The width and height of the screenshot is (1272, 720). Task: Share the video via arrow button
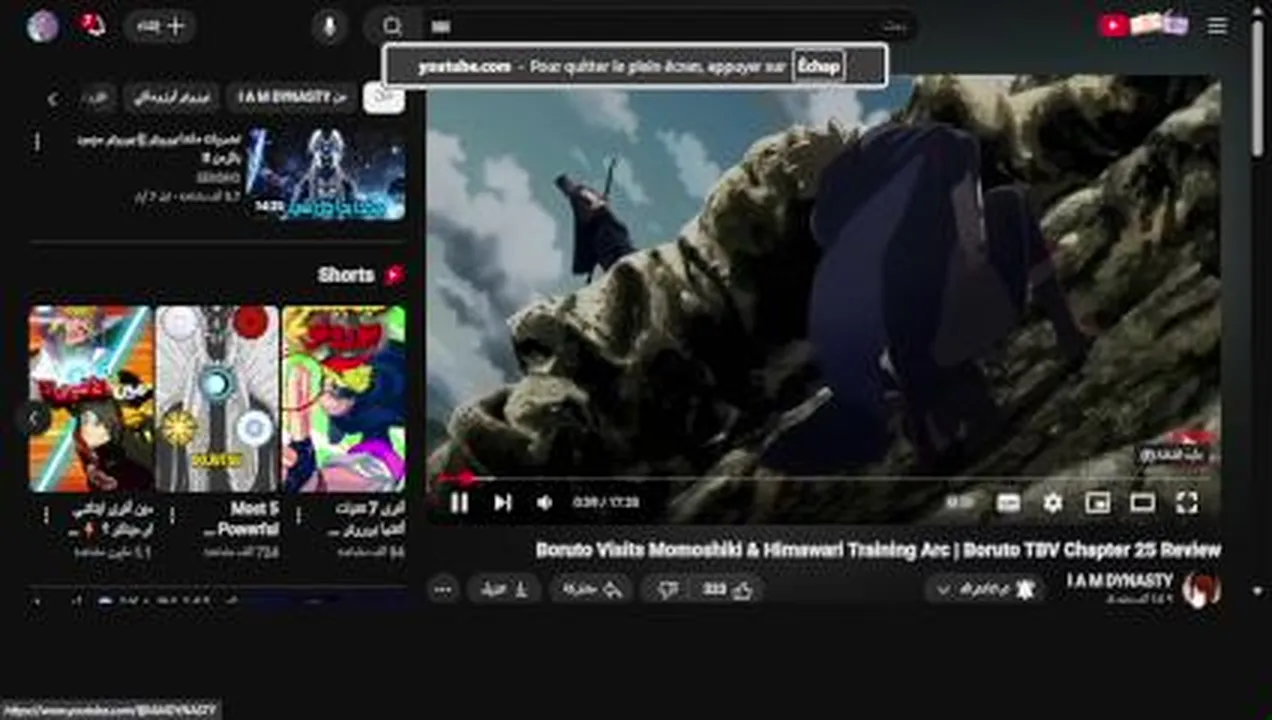(593, 590)
